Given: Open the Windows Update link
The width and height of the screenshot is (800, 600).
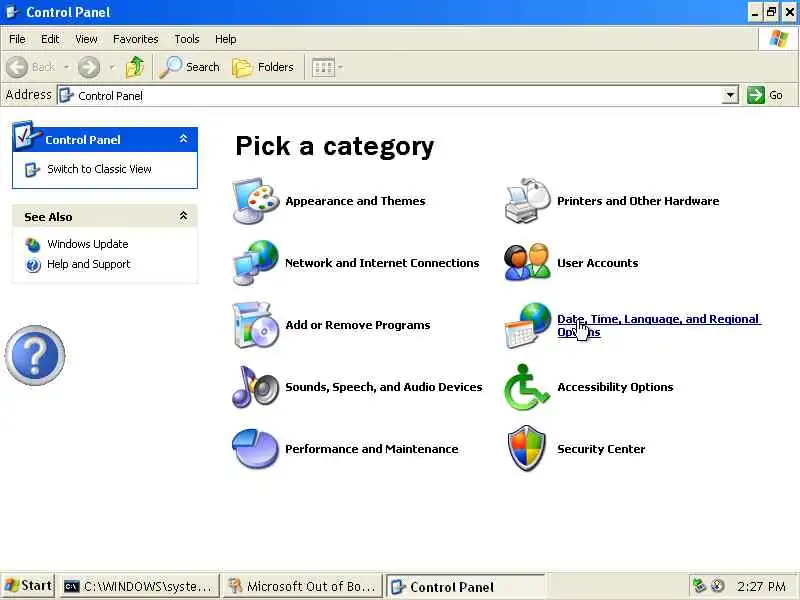Looking at the screenshot, I should [x=88, y=244].
